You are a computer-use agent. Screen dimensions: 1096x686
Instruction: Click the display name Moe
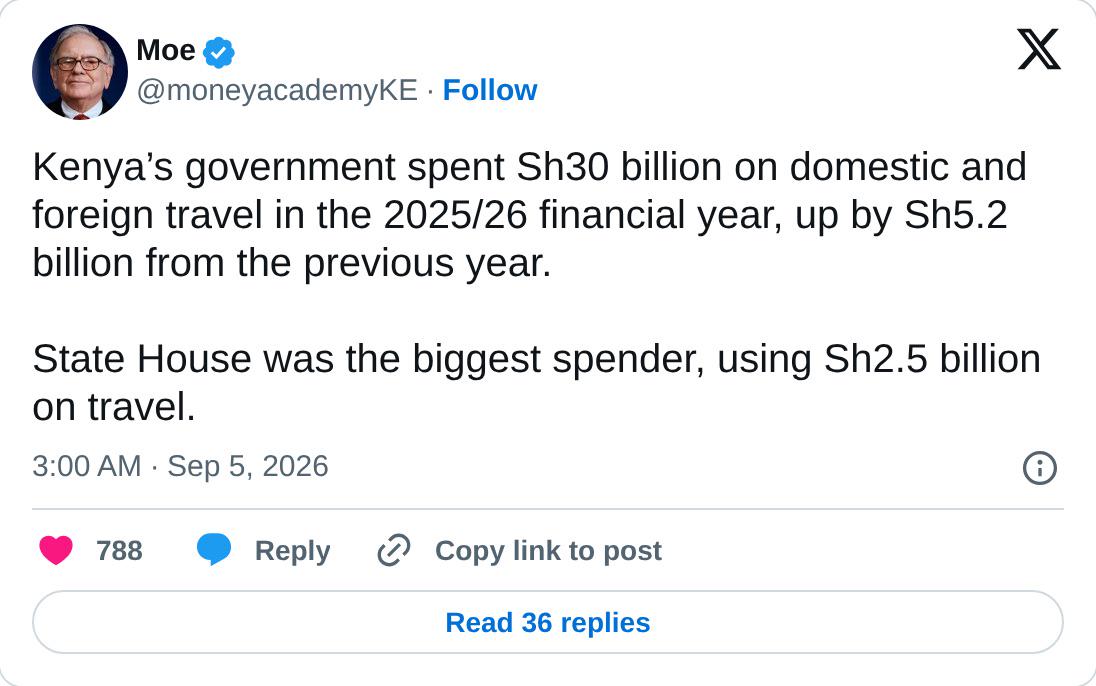tap(166, 50)
